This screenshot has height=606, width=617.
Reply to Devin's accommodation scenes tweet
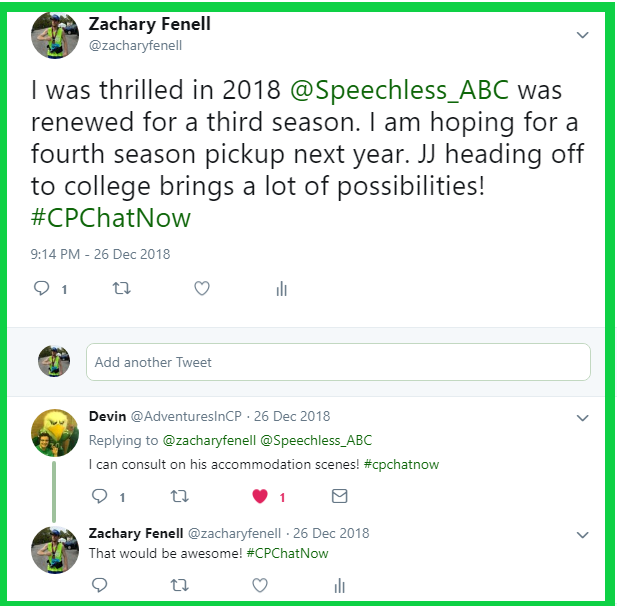99,496
